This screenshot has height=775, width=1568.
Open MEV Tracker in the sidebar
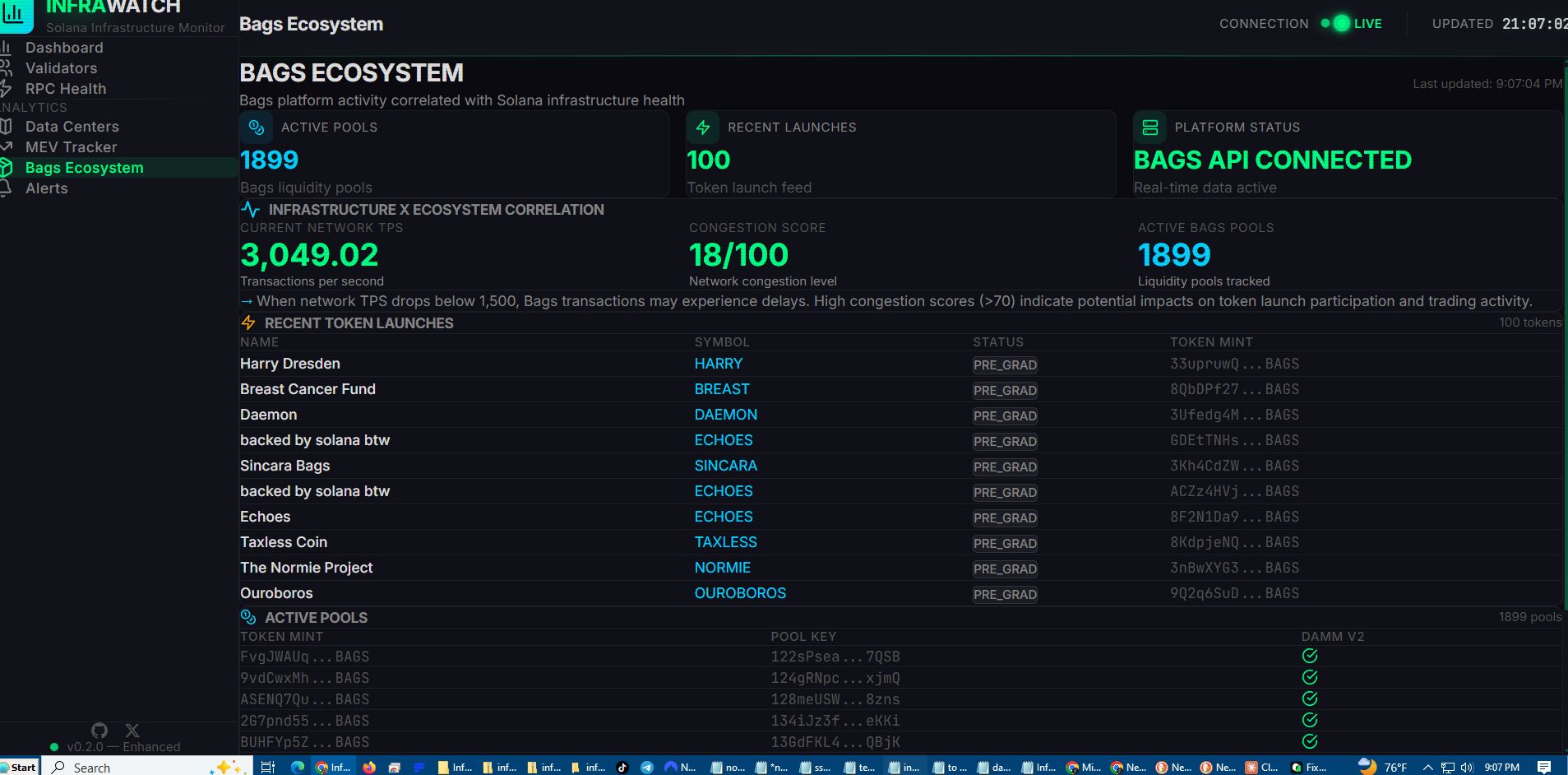coord(71,147)
